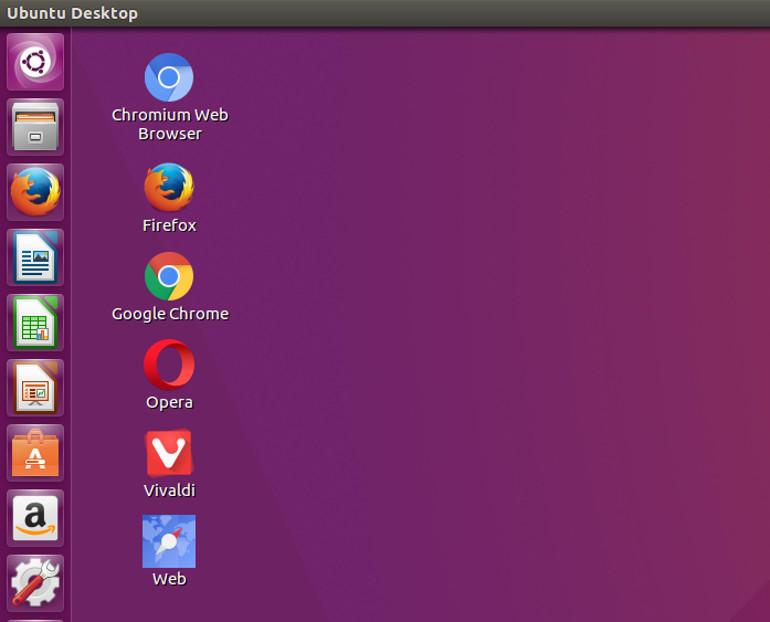Click the "Chromium Web Browser" text label
This screenshot has width=770, height=622.
(x=170, y=124)
